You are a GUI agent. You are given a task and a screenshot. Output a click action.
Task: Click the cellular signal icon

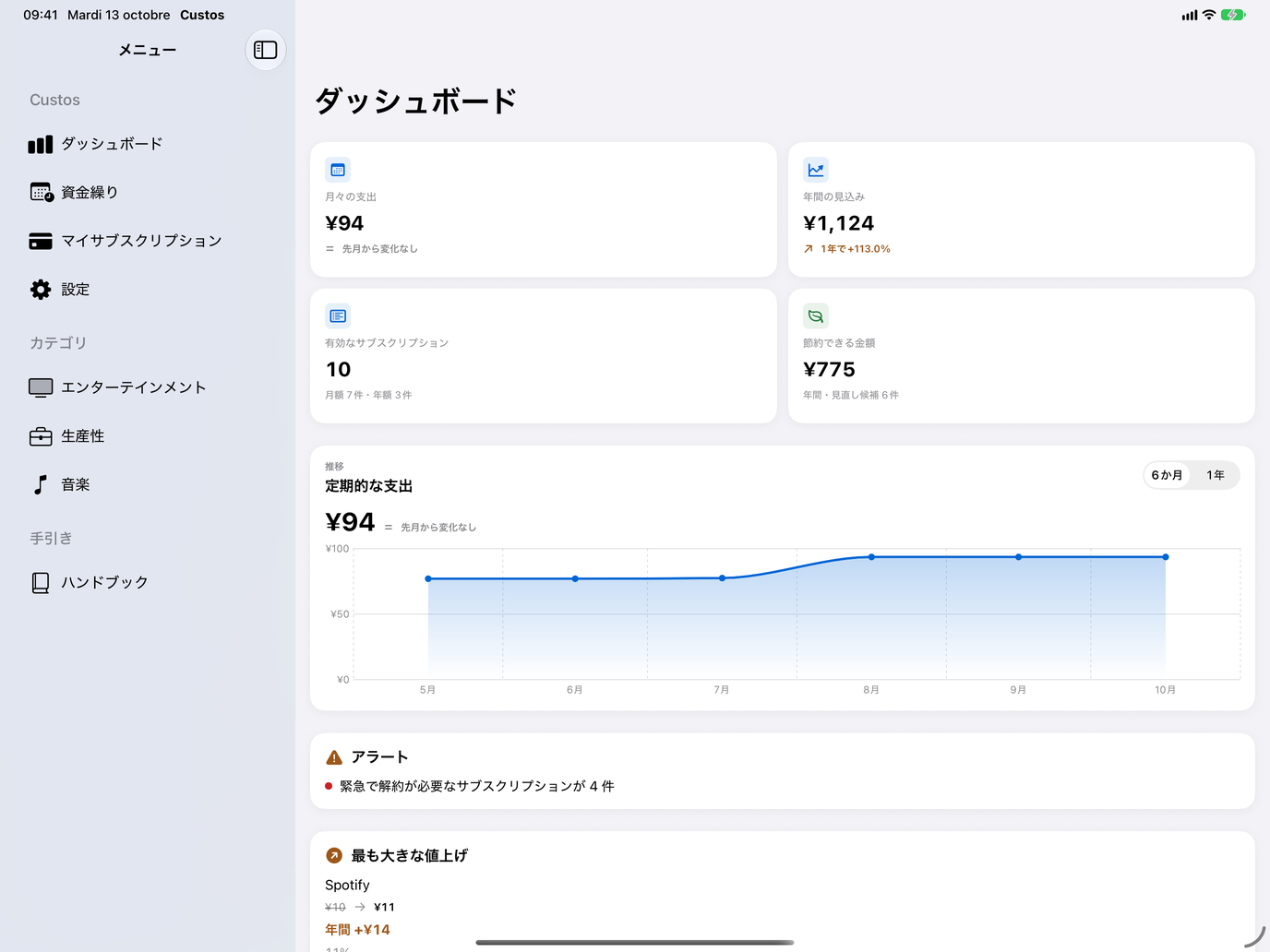[x=1190, y=15]
